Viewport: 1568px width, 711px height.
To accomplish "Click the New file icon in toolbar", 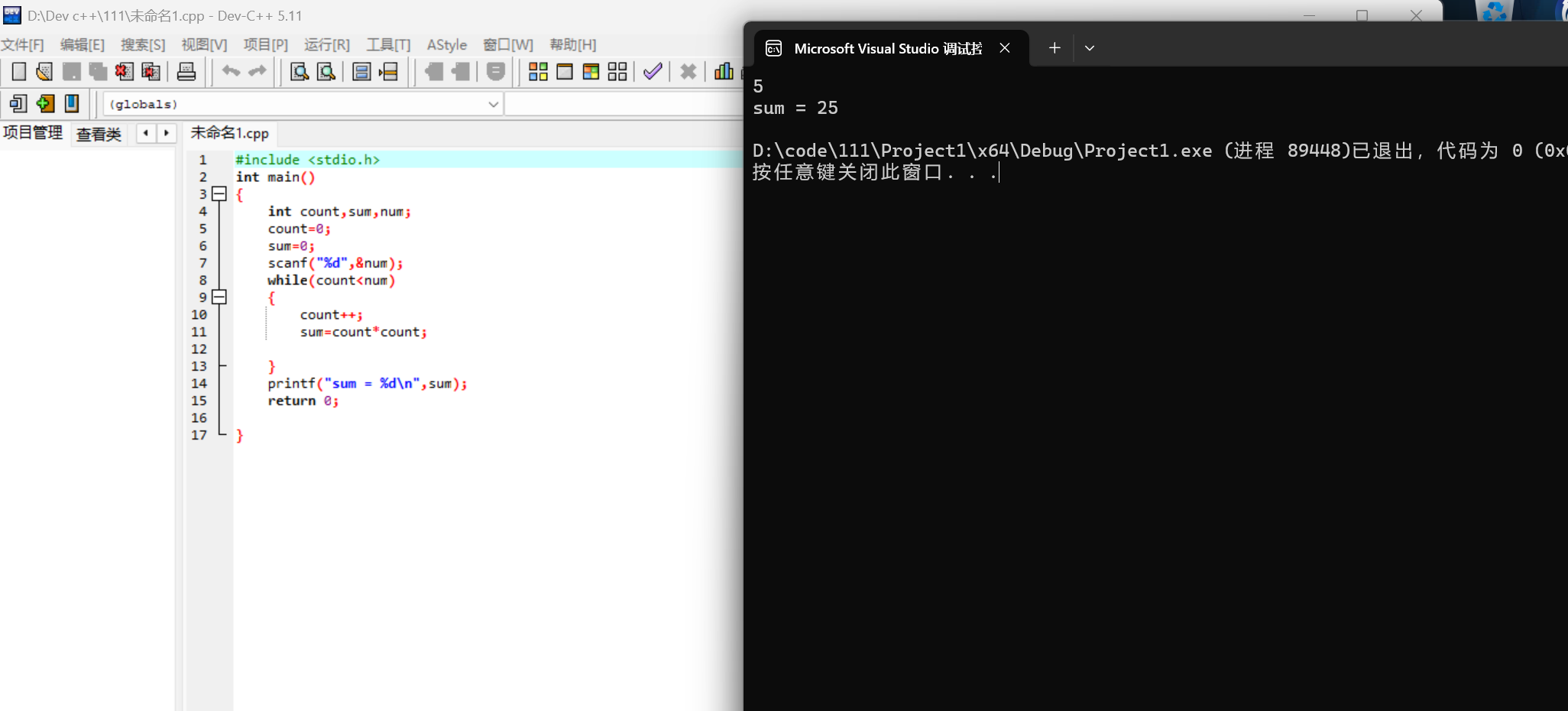I will (x=19, y=72).
